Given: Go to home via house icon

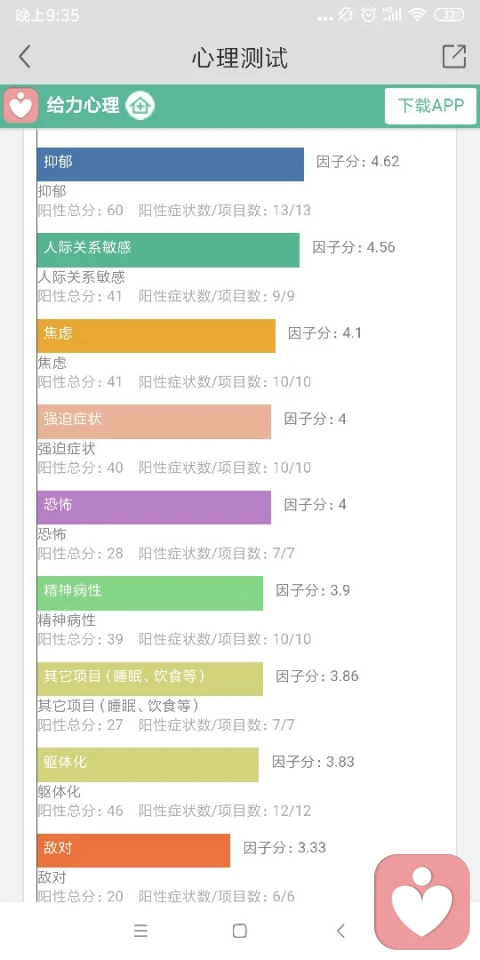Looking at the screenshot, I should (140, 105).
